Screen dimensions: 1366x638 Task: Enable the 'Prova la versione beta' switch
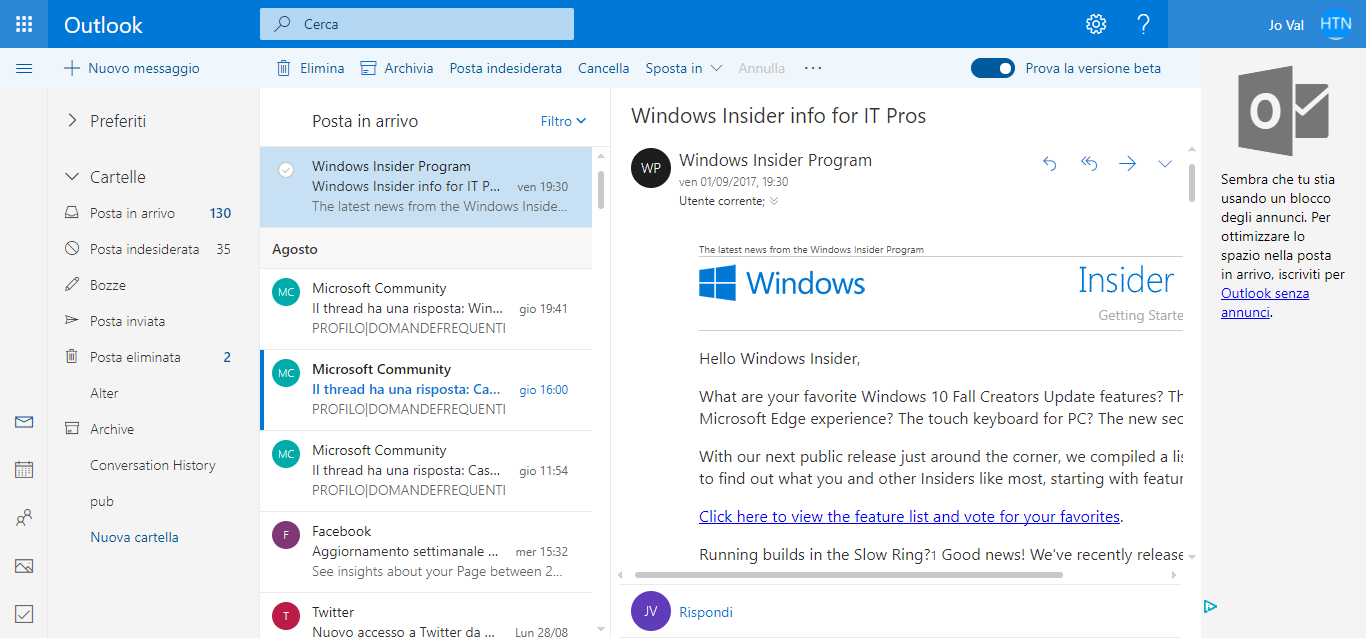pyautogui.click(x=992, y=68)
